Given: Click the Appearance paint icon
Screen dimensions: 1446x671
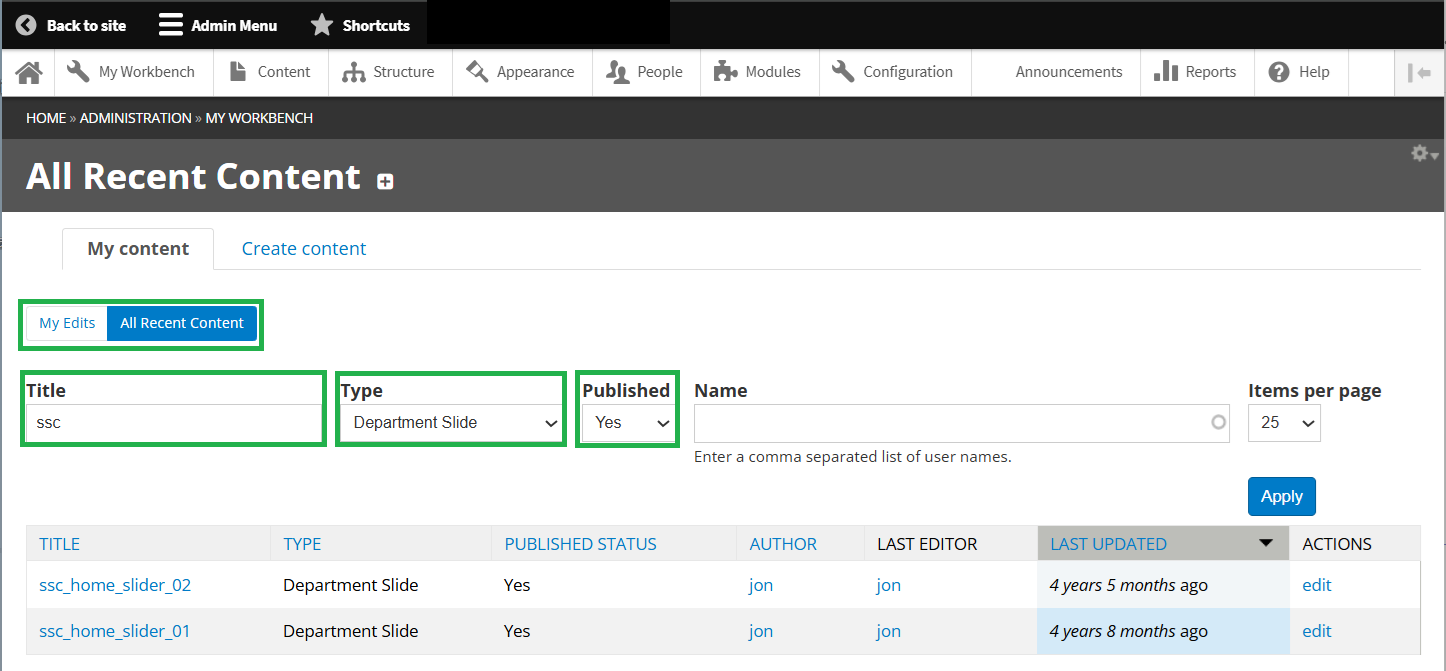Looking at the screenshot, I should coord(477,72).
